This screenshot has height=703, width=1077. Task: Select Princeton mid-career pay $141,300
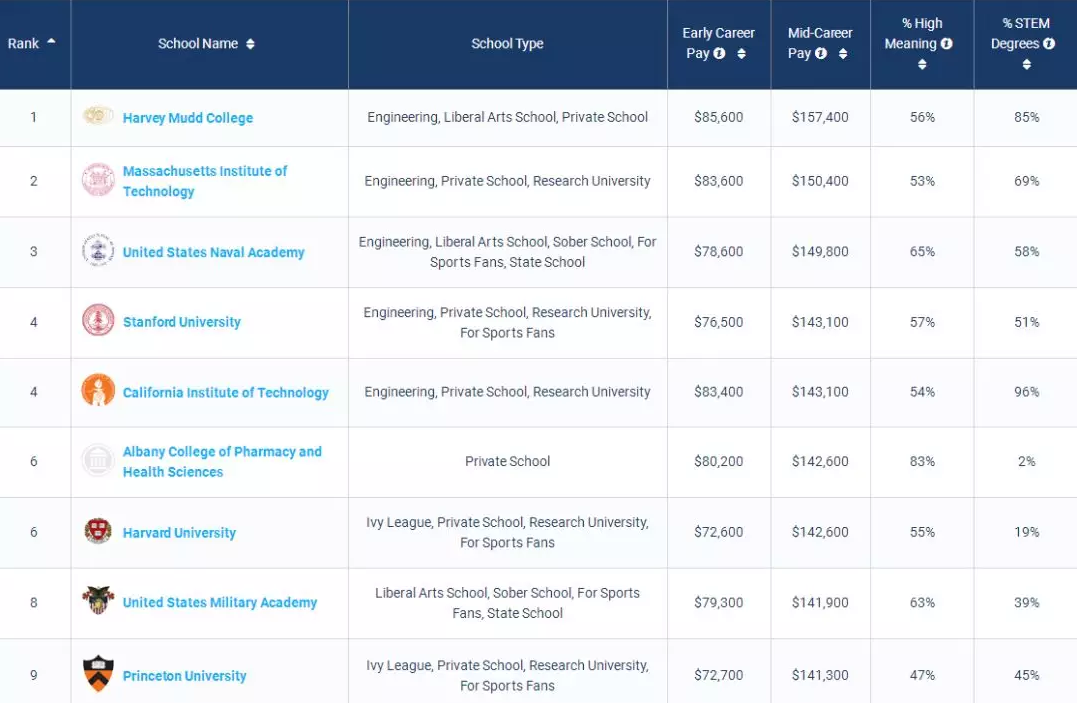tap(820, 675)
